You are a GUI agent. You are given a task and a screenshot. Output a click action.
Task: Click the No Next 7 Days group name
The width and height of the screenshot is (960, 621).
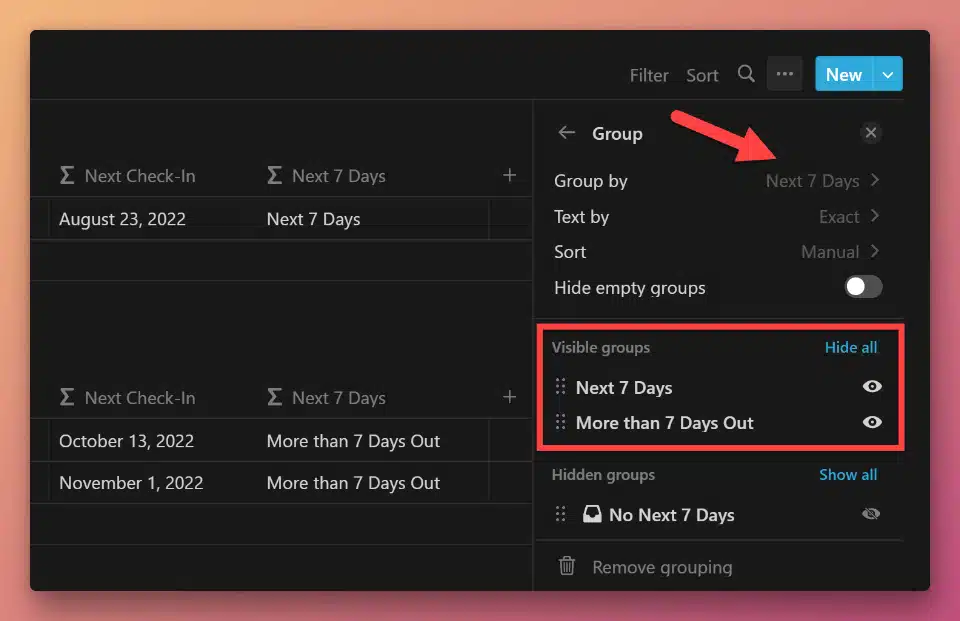[x=672, y=515]
